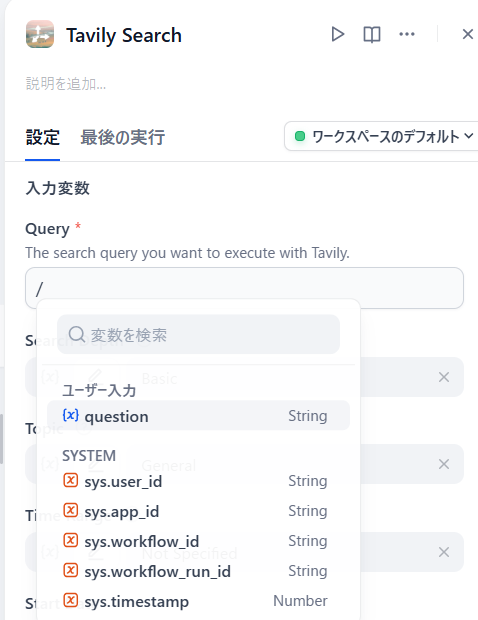478x620 pixels.
Task: Clear the Time Range Not Specified value
Action: tap(444, 552)
